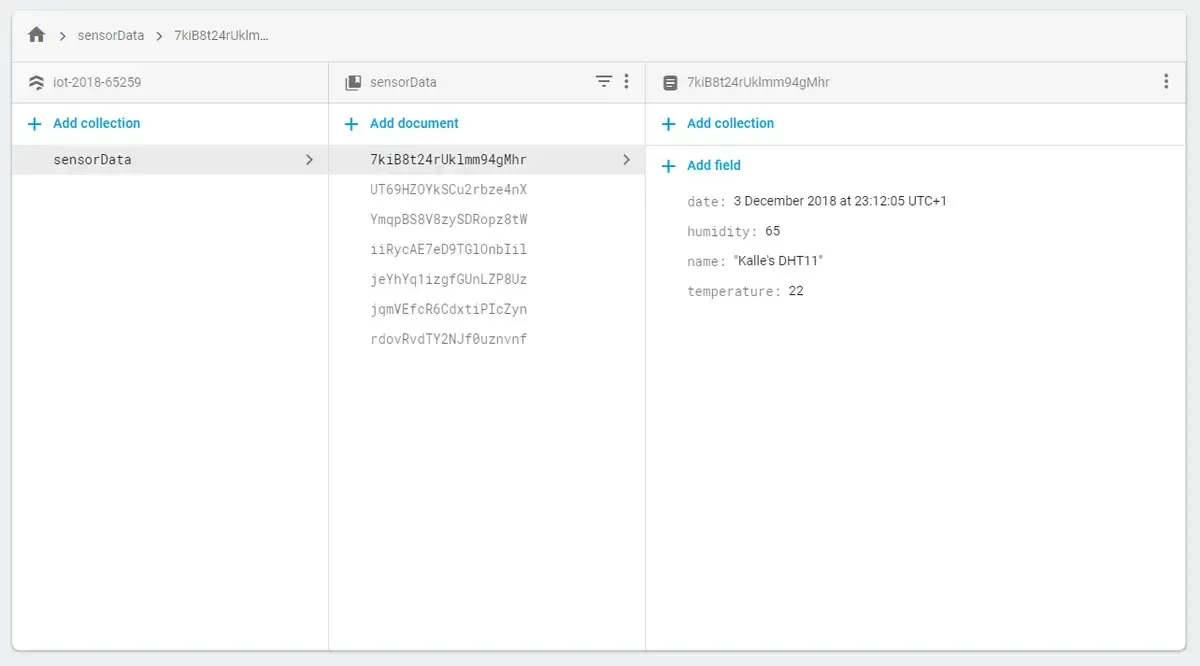Click the Add field link
The image size is (1200, 666).
click(710, 165)
